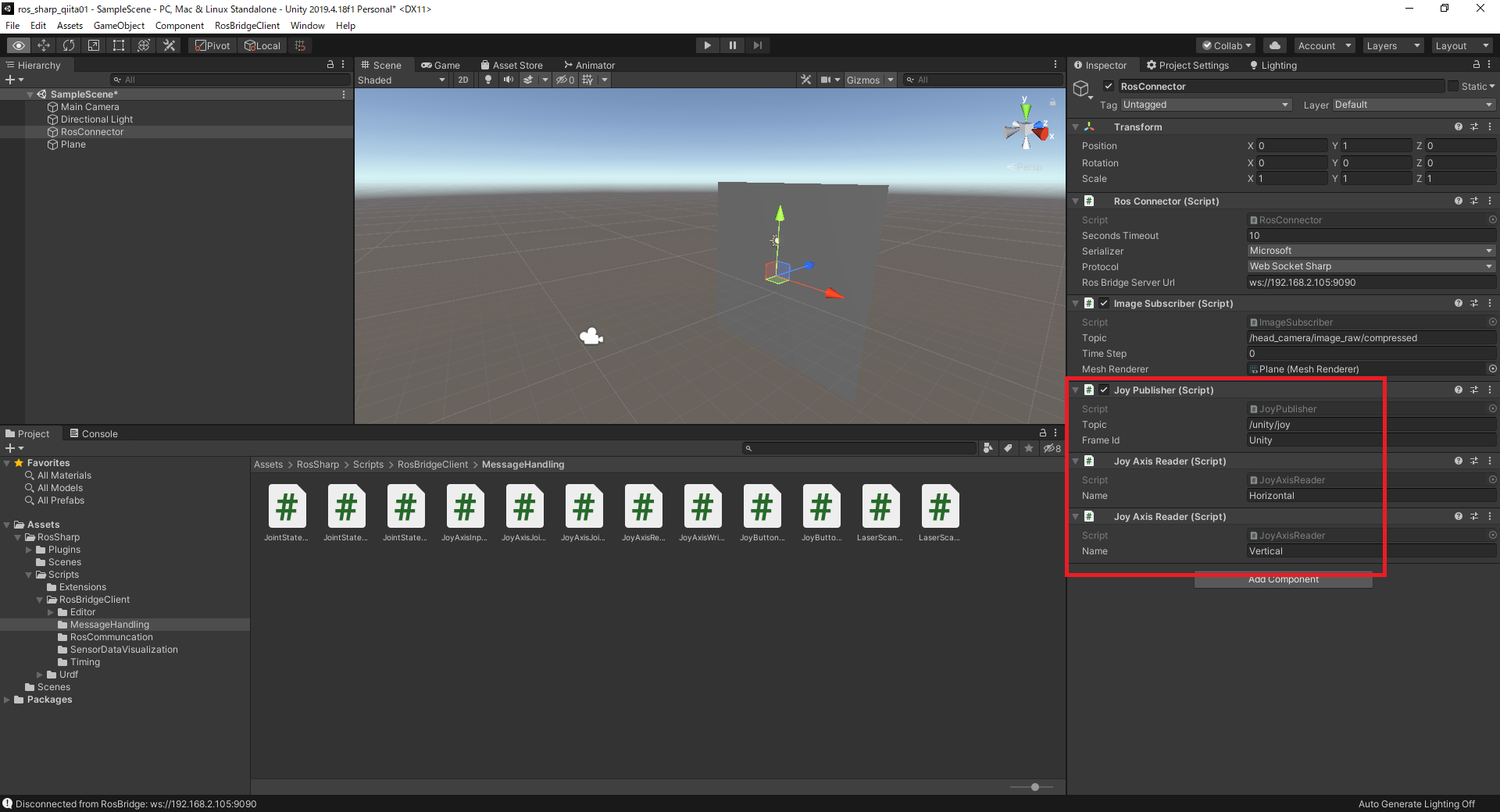This screenshot has height=812, width=1500.
Task: Mute scene audio using the speaker icon
Action: click(x=509, y=80)
